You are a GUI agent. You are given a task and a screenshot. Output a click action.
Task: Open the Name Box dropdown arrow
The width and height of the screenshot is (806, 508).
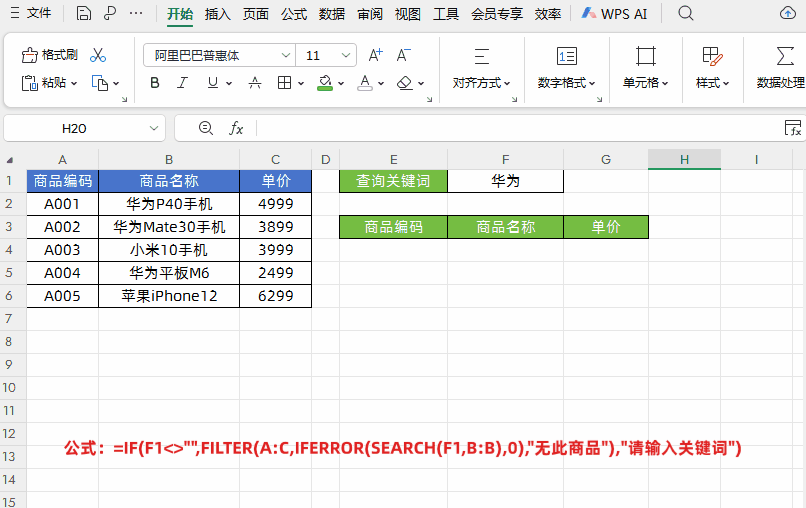[153, 129]
